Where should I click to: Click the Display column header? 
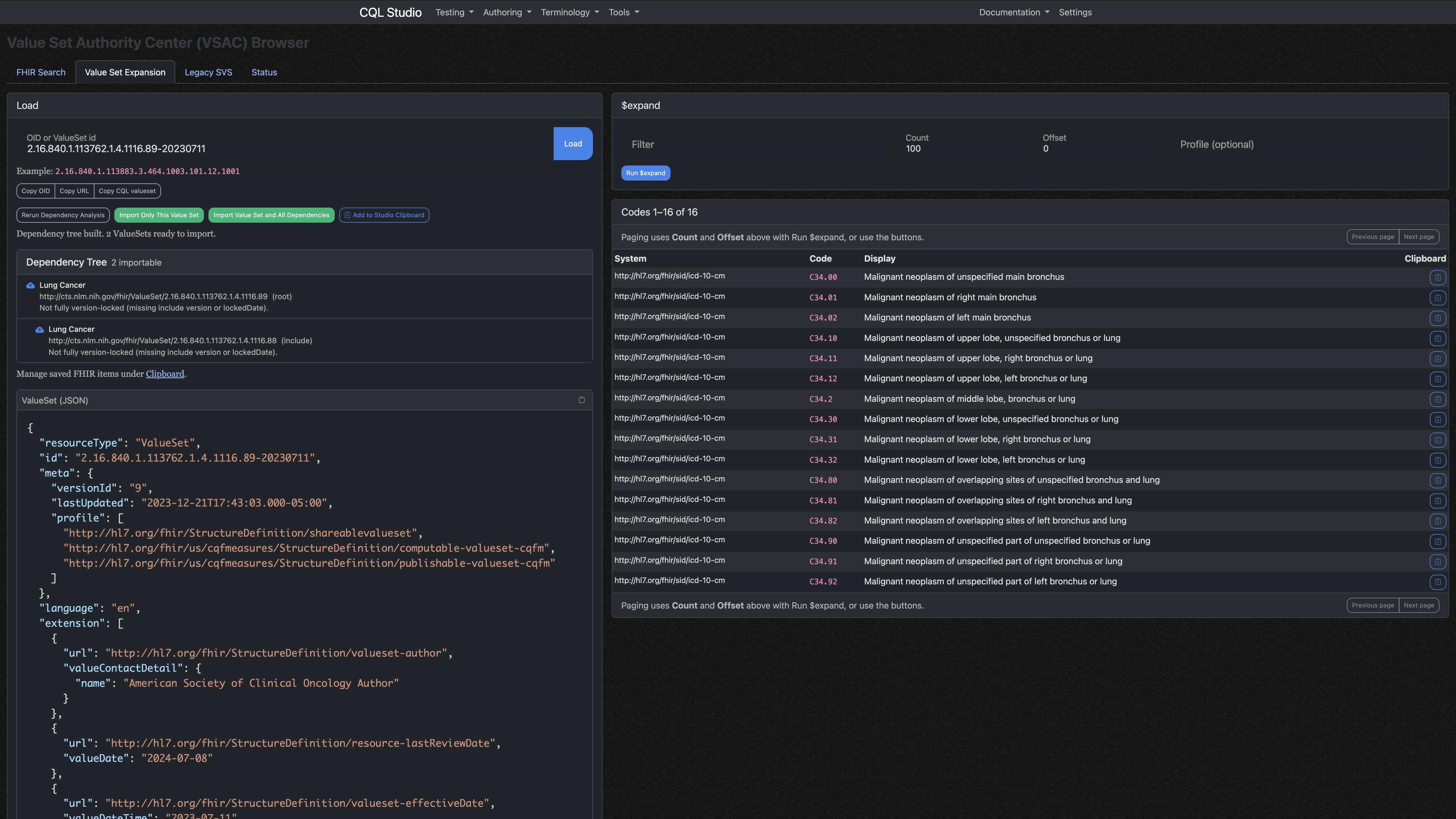pos(880,258)
